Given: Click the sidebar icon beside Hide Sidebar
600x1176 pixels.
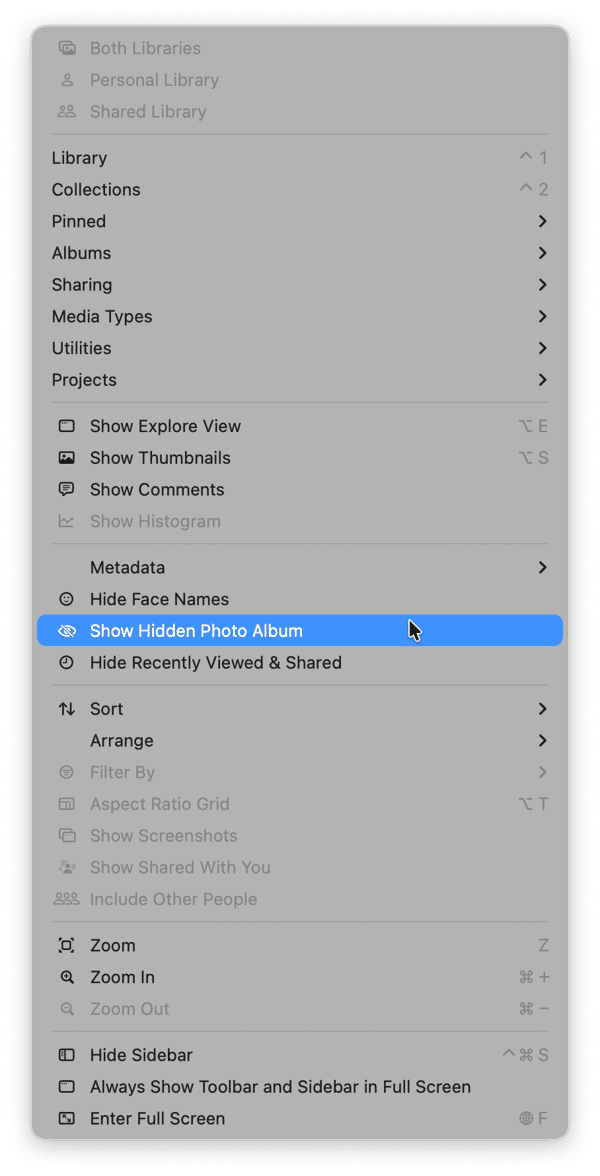Looking at the screenshot, I should point(66,1054).
